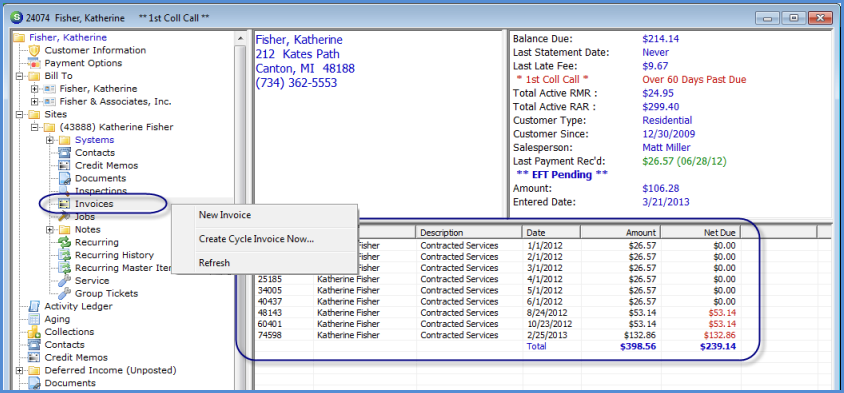Collapse the (43888) Katherine Fisher site
The height and width of the screenshot is (393, 844).
[x=35, y=128]
